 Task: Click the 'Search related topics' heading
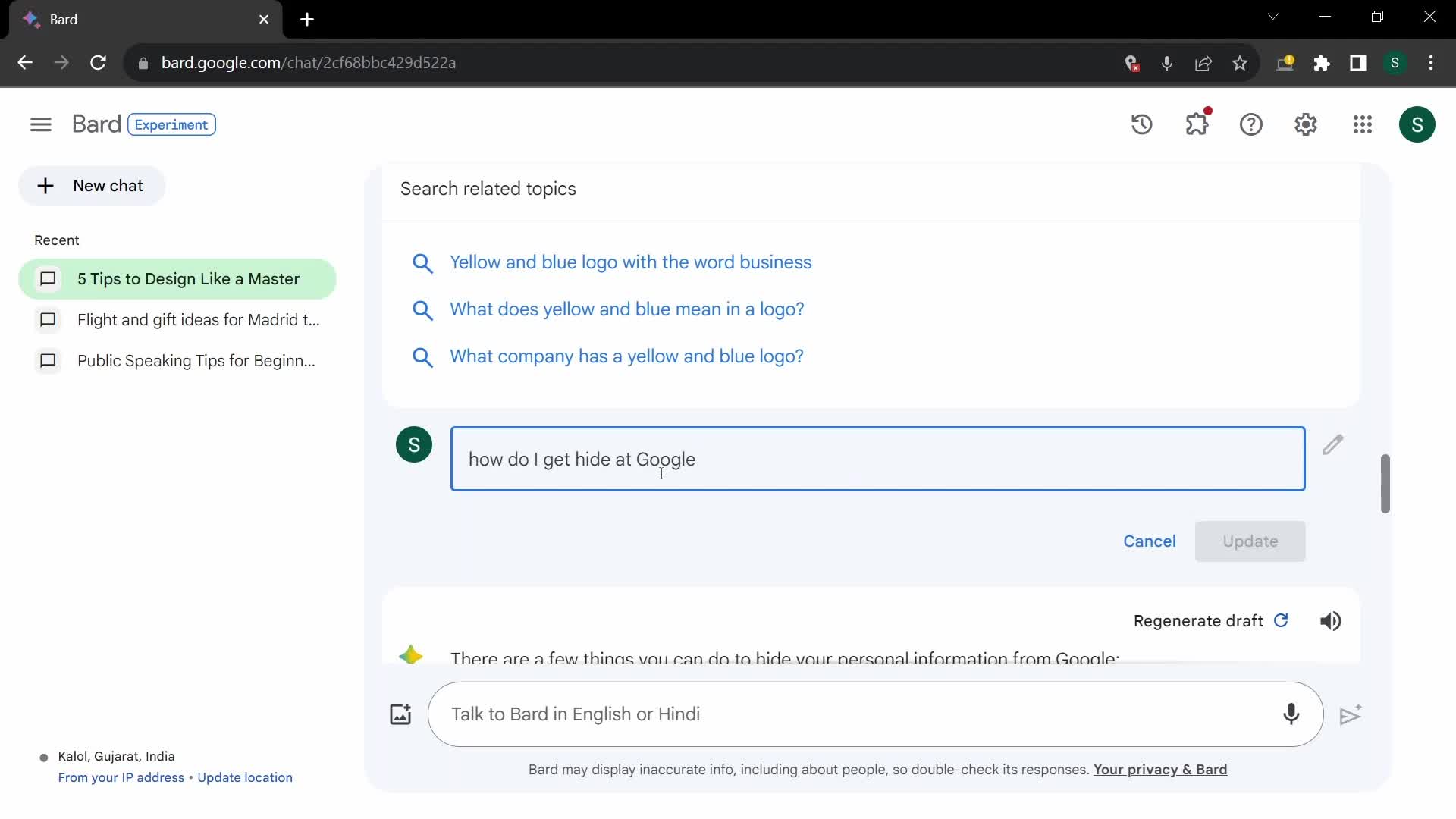[x=488, y=189]
